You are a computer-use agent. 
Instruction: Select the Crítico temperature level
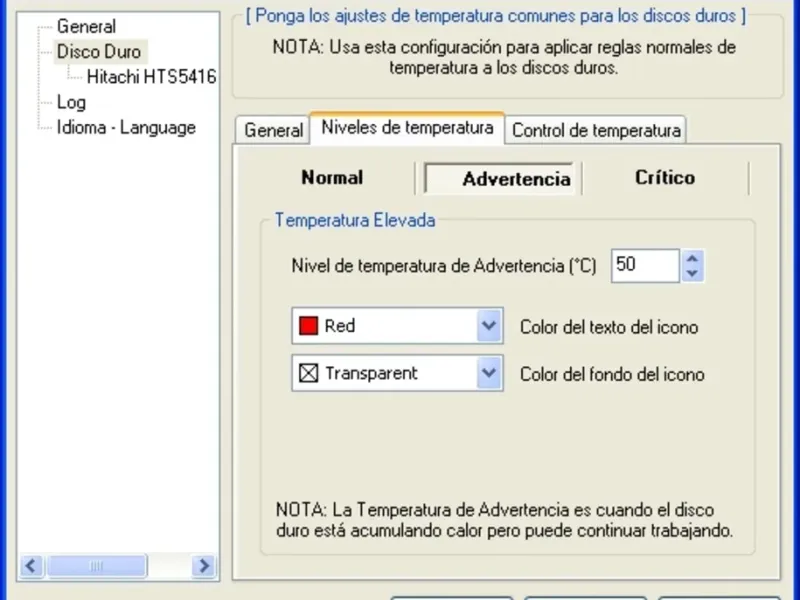(x=665, y=178)
